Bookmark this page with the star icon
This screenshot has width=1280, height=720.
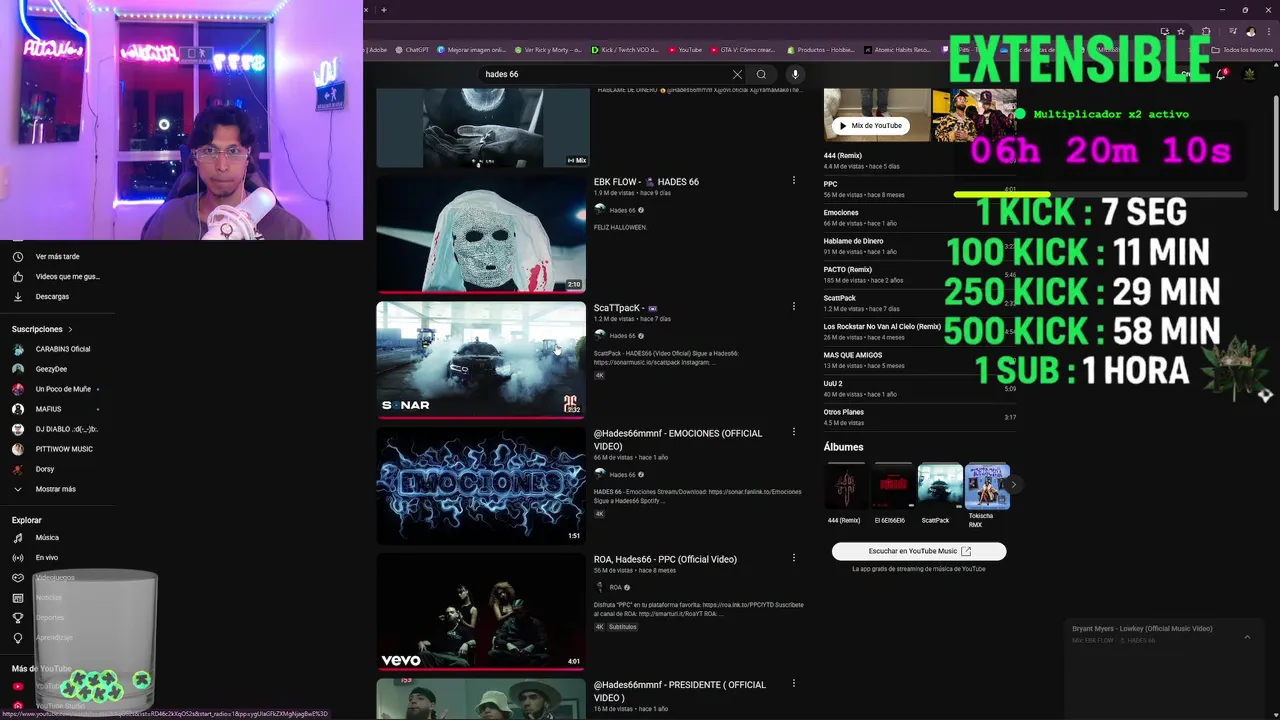tap(1181, 31)
